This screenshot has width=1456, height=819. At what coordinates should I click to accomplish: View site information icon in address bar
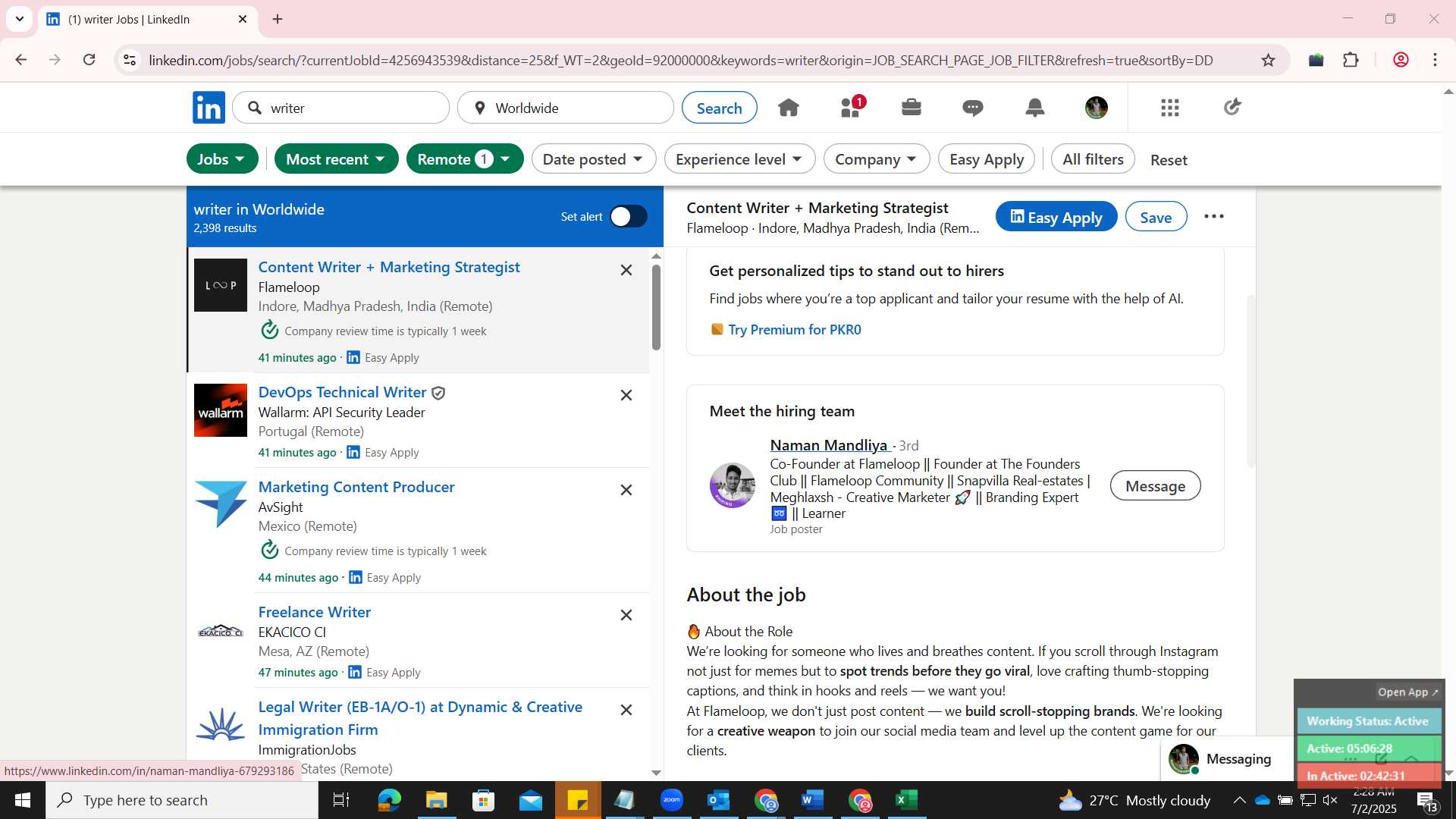point(130,60)
